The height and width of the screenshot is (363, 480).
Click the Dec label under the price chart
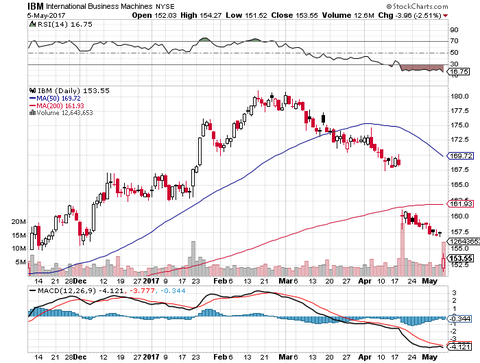pyautogui.click(x=80, y=281)
